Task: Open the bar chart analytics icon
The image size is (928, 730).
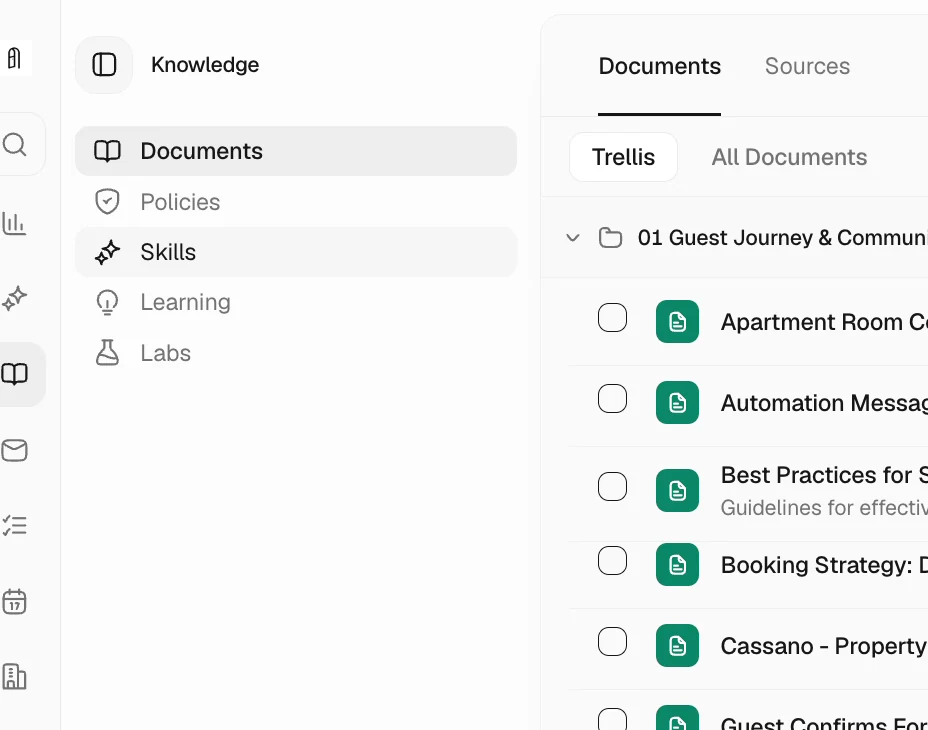Action: (14, 223)
